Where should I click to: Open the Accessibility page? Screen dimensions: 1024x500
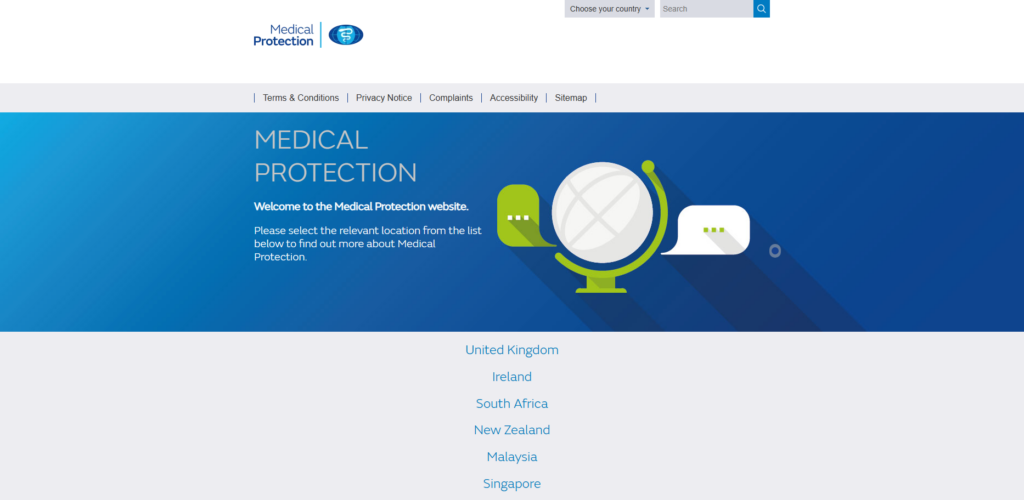click(514, 98)
